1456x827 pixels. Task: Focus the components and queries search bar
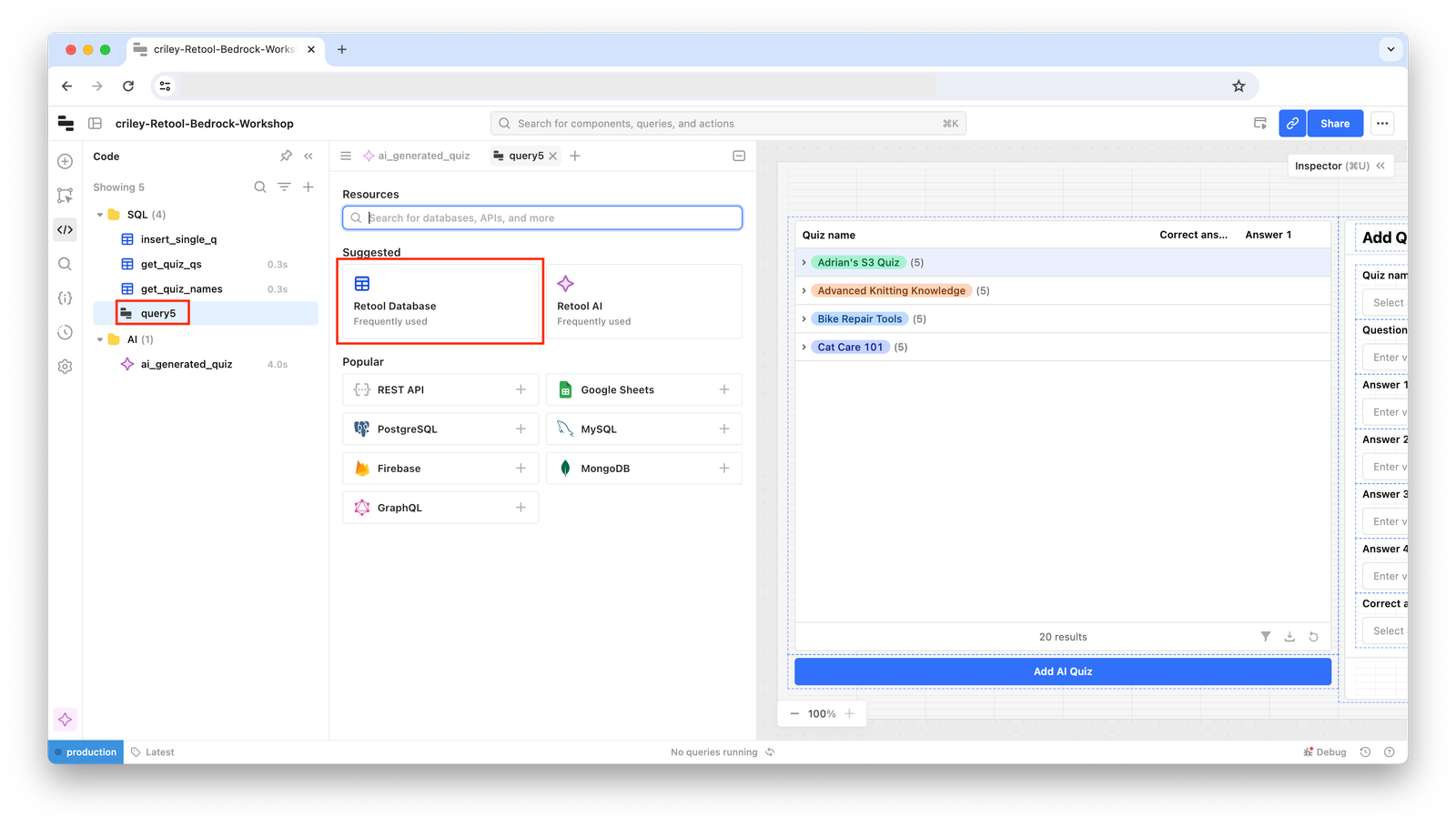pyautogui.click(x=728, y=124)
